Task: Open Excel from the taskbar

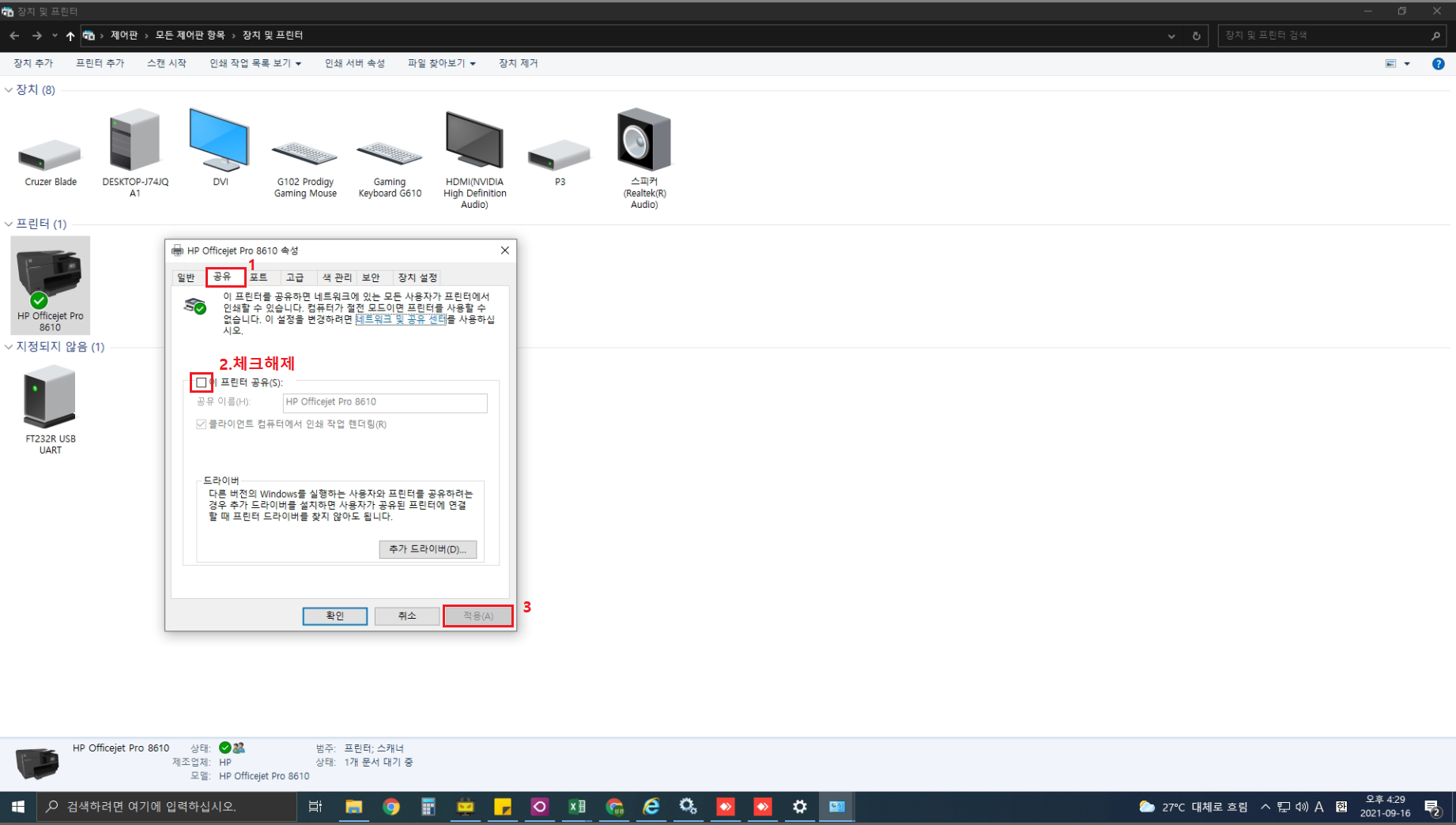Action: [577, 807]
